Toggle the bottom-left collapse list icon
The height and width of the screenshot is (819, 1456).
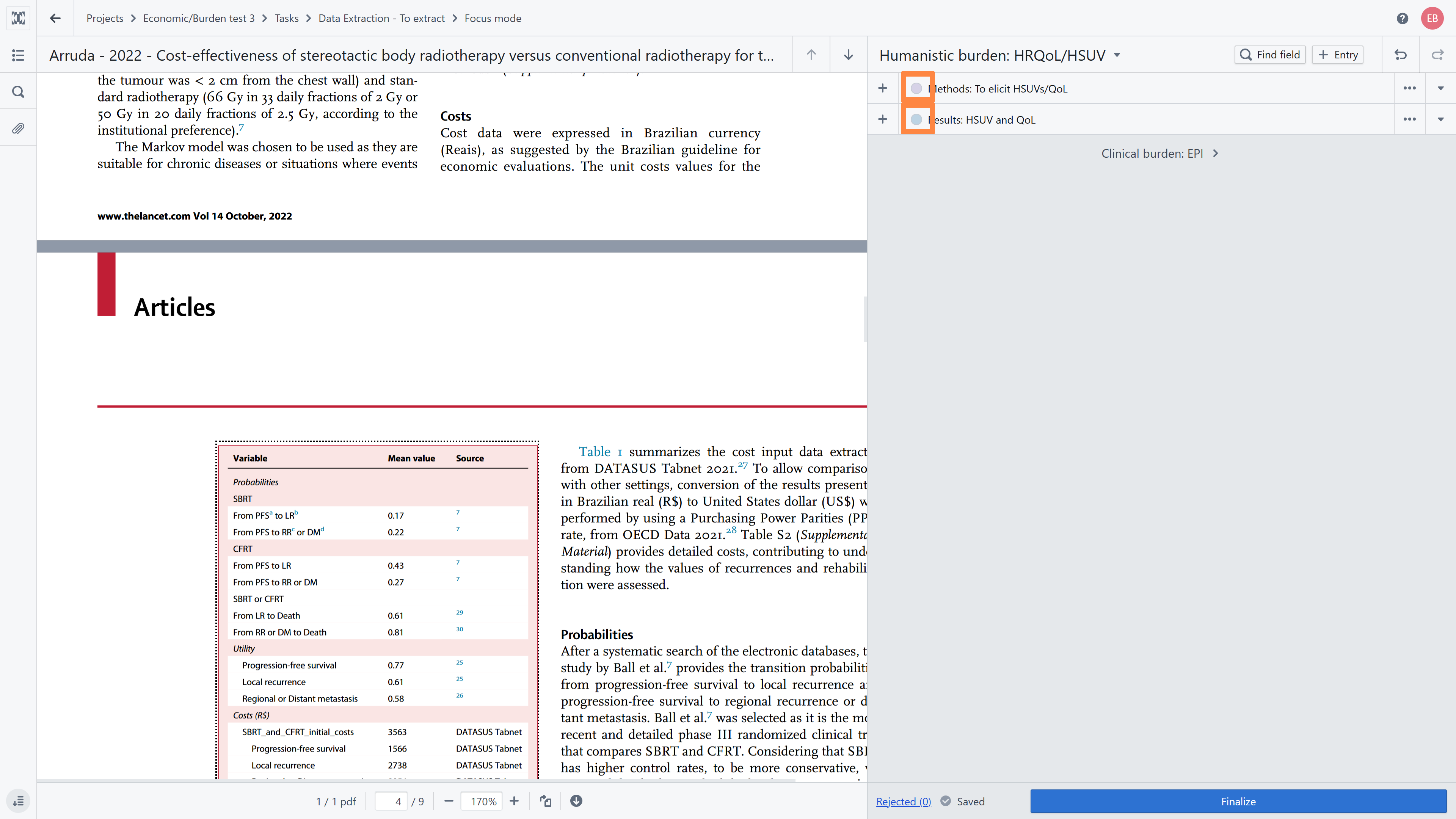click(x=18, y=801)
